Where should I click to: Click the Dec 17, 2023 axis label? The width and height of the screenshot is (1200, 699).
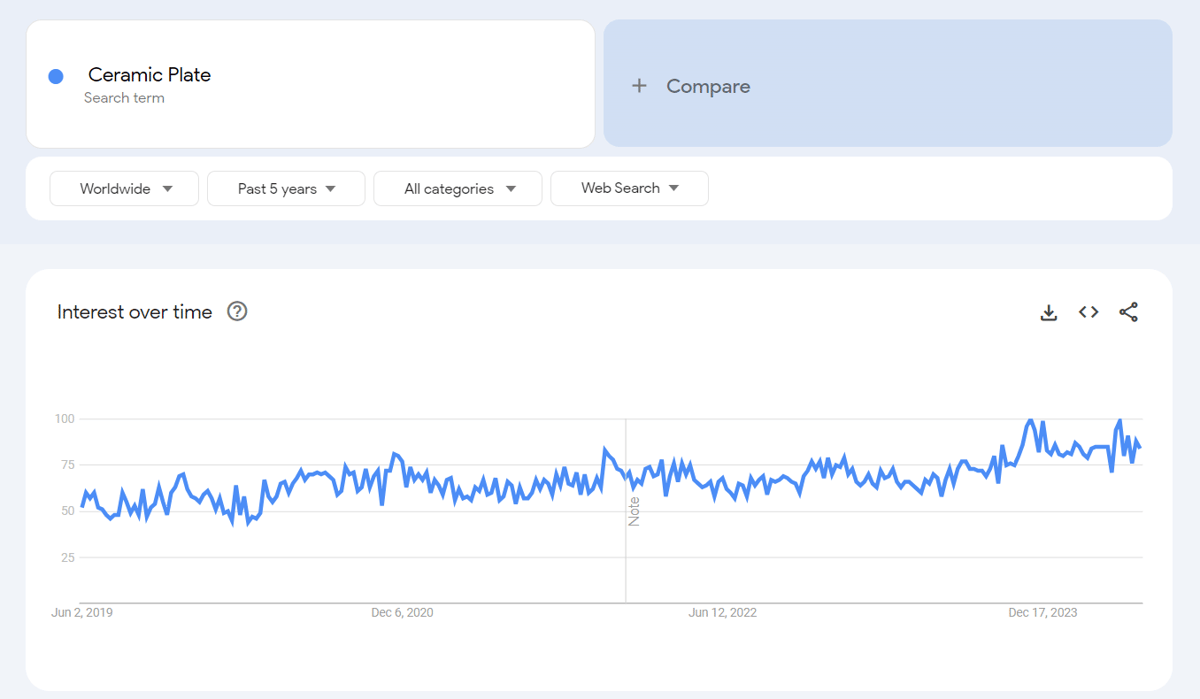tap(1043, 612)
